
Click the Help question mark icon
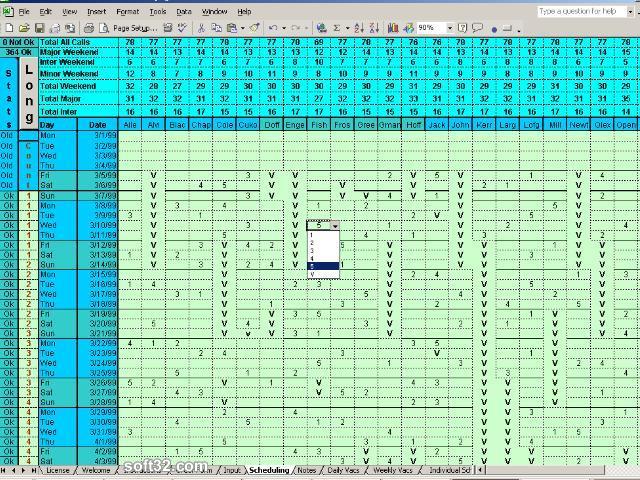[462, 28]
